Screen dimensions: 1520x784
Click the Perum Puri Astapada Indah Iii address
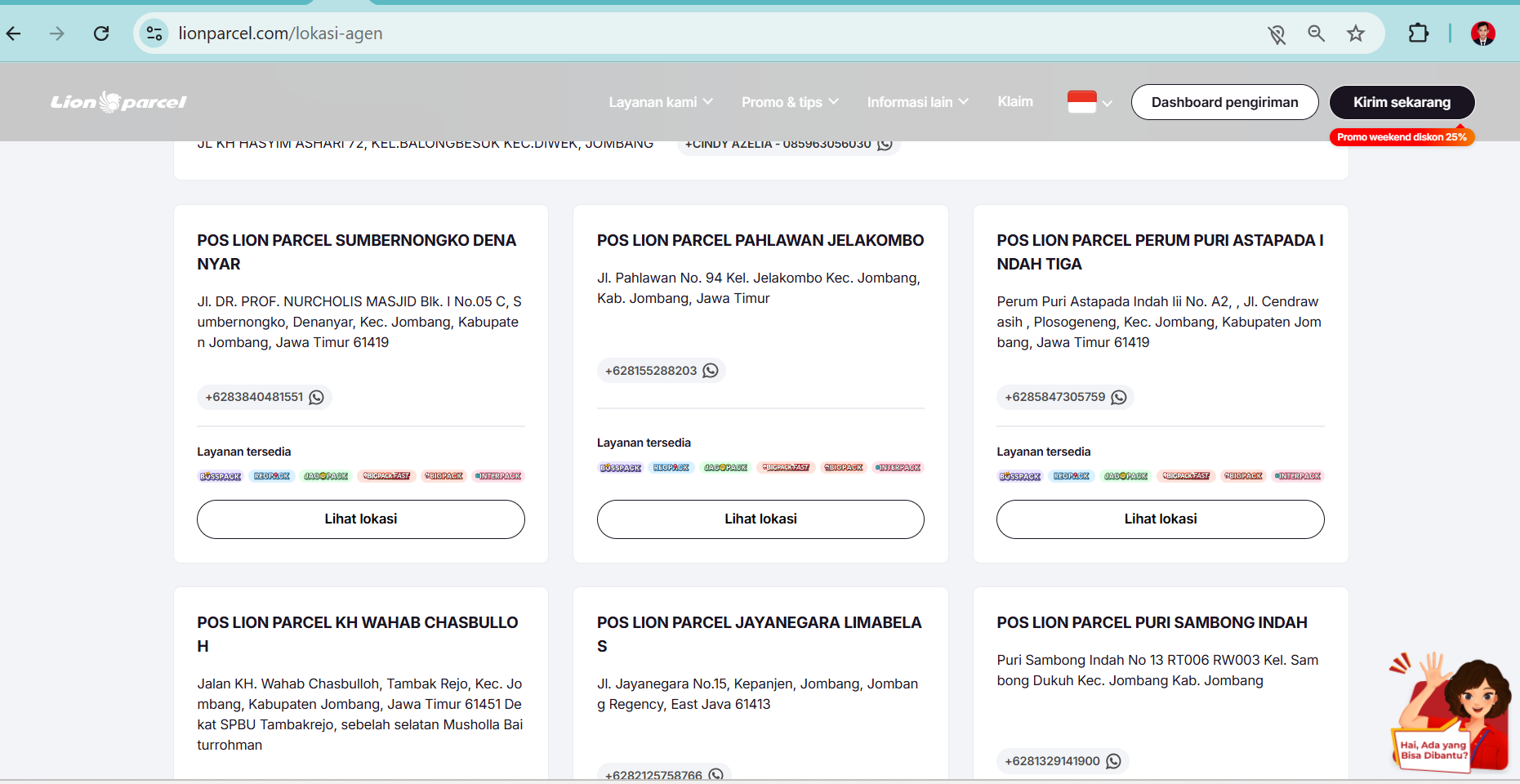point(1159,322)
